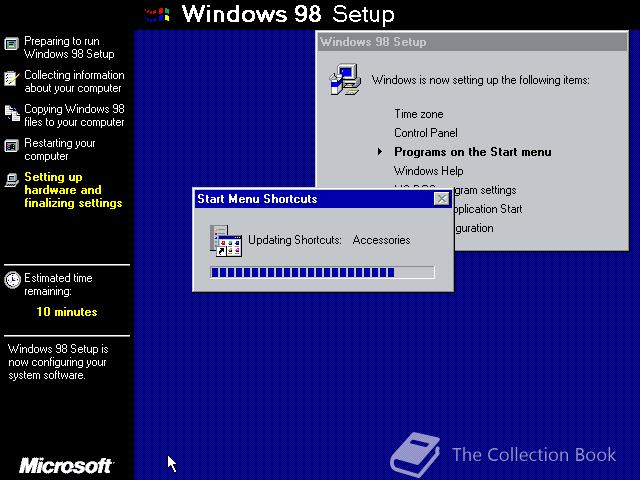Click the 'Updating Shortcuts:' label

[295, 240]
